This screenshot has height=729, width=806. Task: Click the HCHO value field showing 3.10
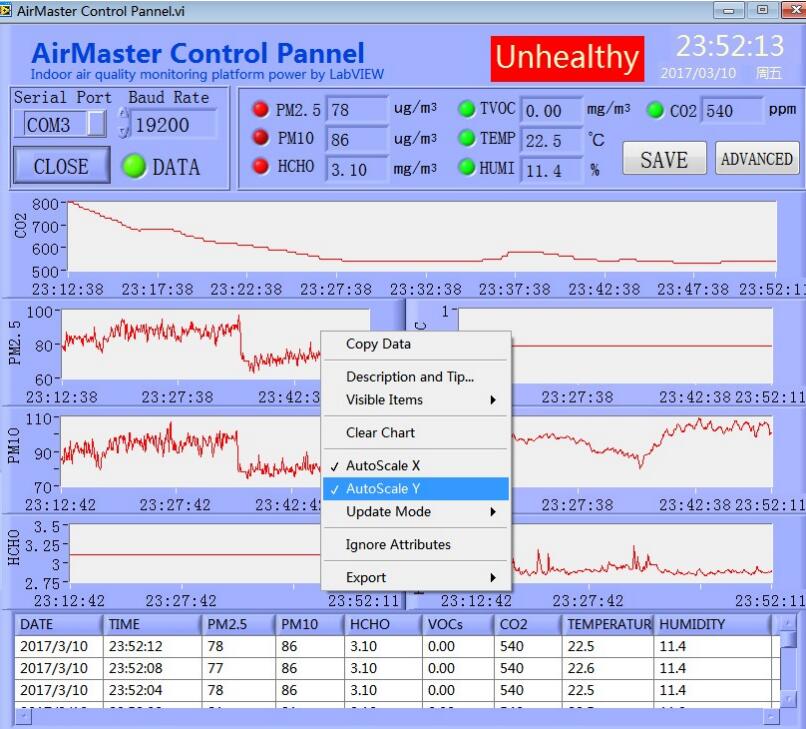click(357, 169)
